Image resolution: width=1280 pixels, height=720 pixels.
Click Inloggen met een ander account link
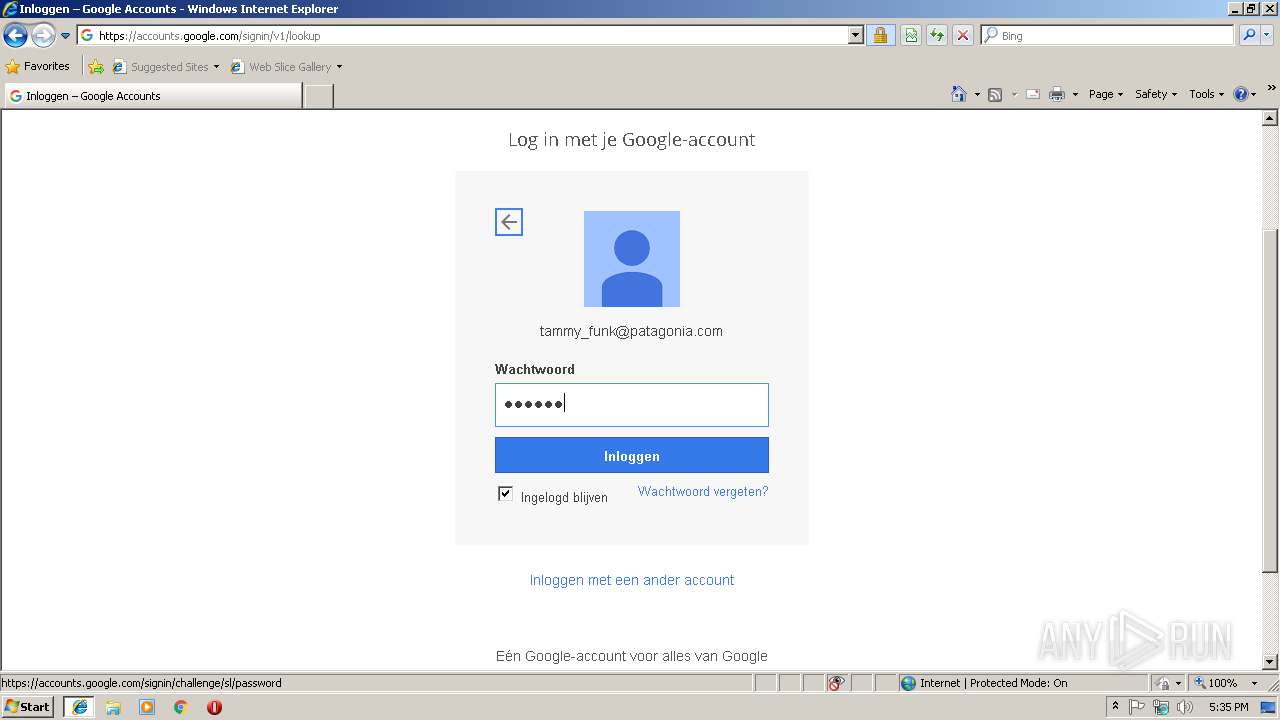(632, 580)
